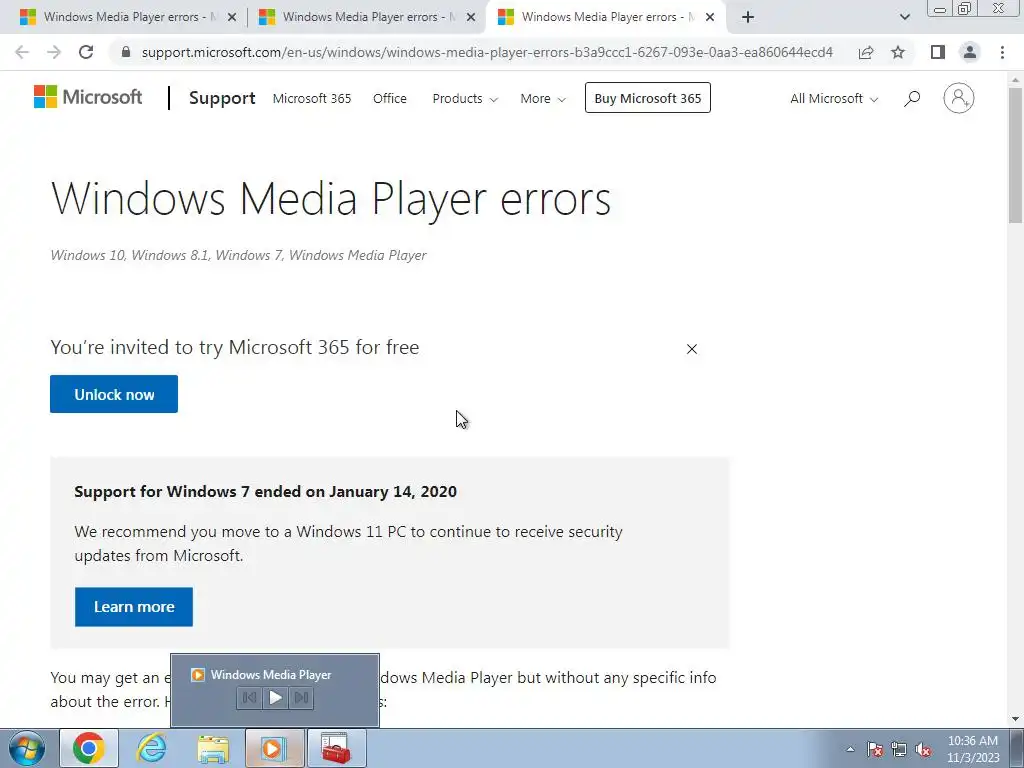This screenshot has height=768, width=1024.
Task: Click the browser back arrow
Action: coord(22,52)
